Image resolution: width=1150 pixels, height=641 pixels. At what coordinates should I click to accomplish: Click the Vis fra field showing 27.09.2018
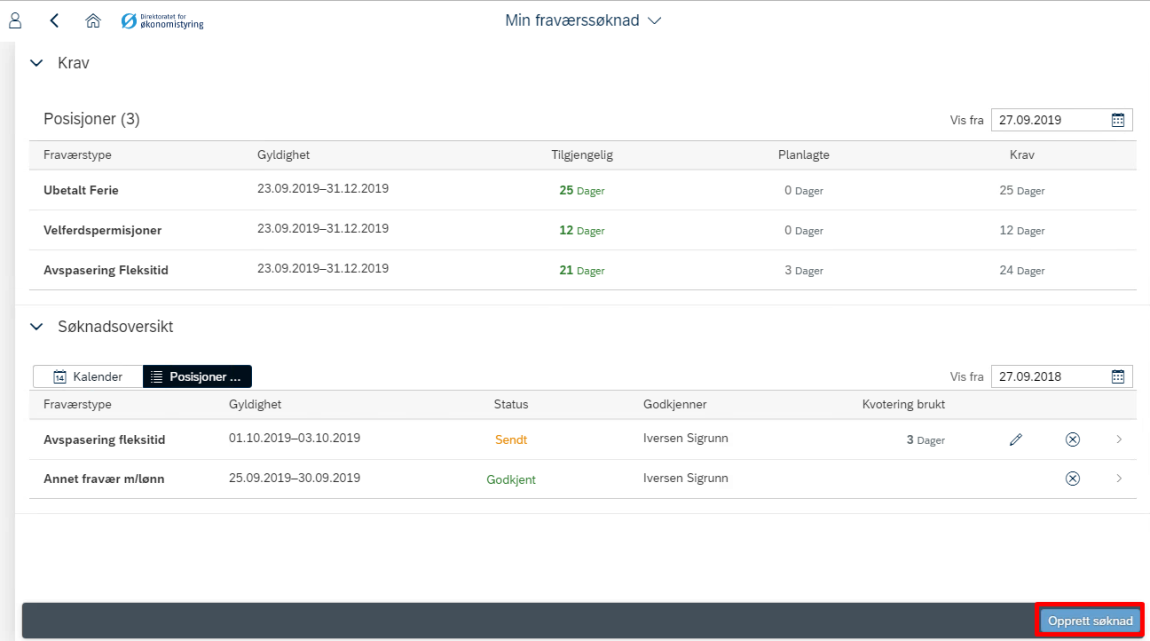point(1061,376)
